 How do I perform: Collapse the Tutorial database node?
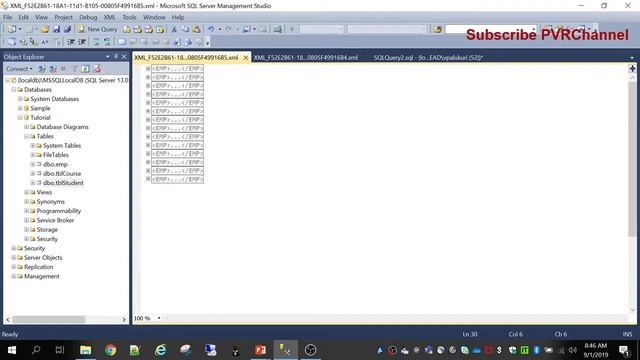20,118
